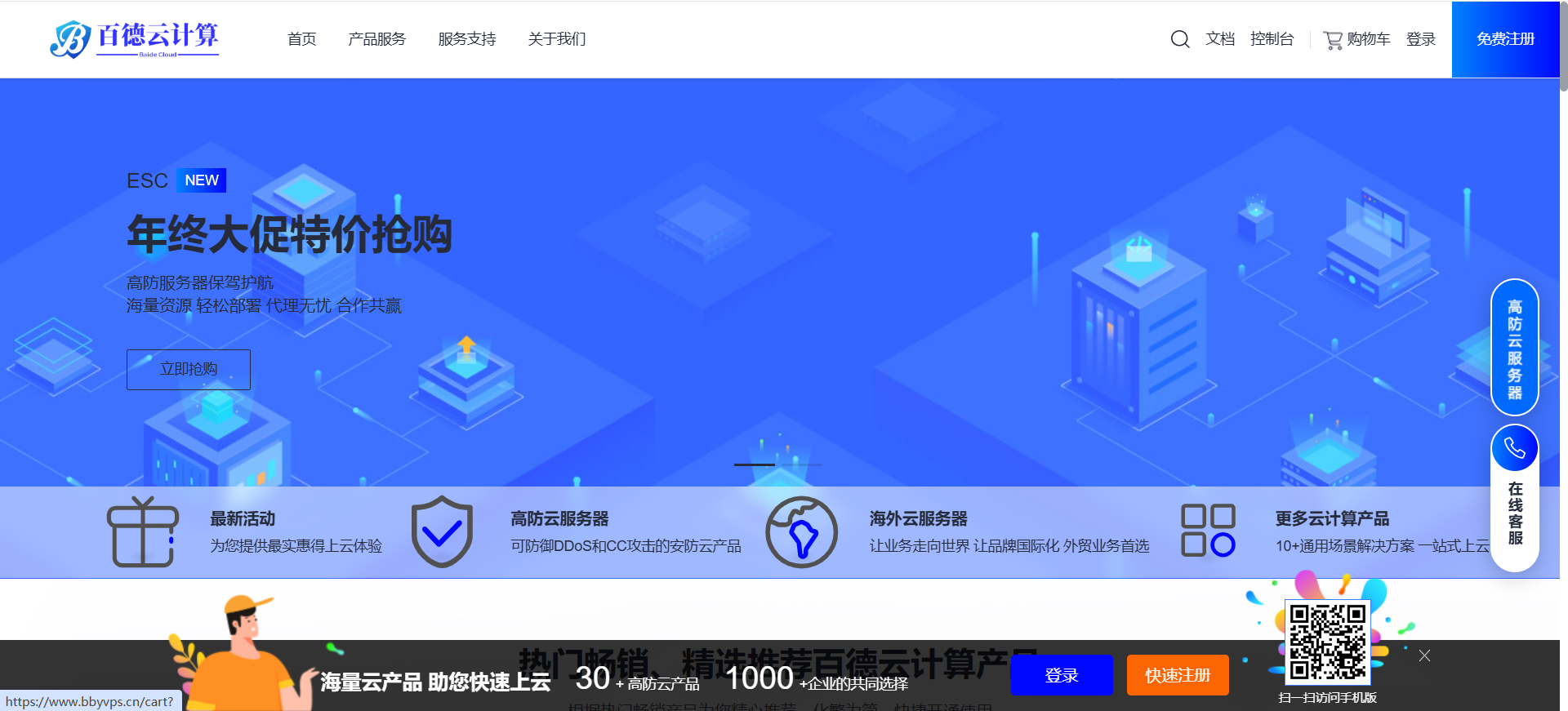Click the 更多云计算产品 heading
This screenshot has width=1568, height=711.
1332,518
